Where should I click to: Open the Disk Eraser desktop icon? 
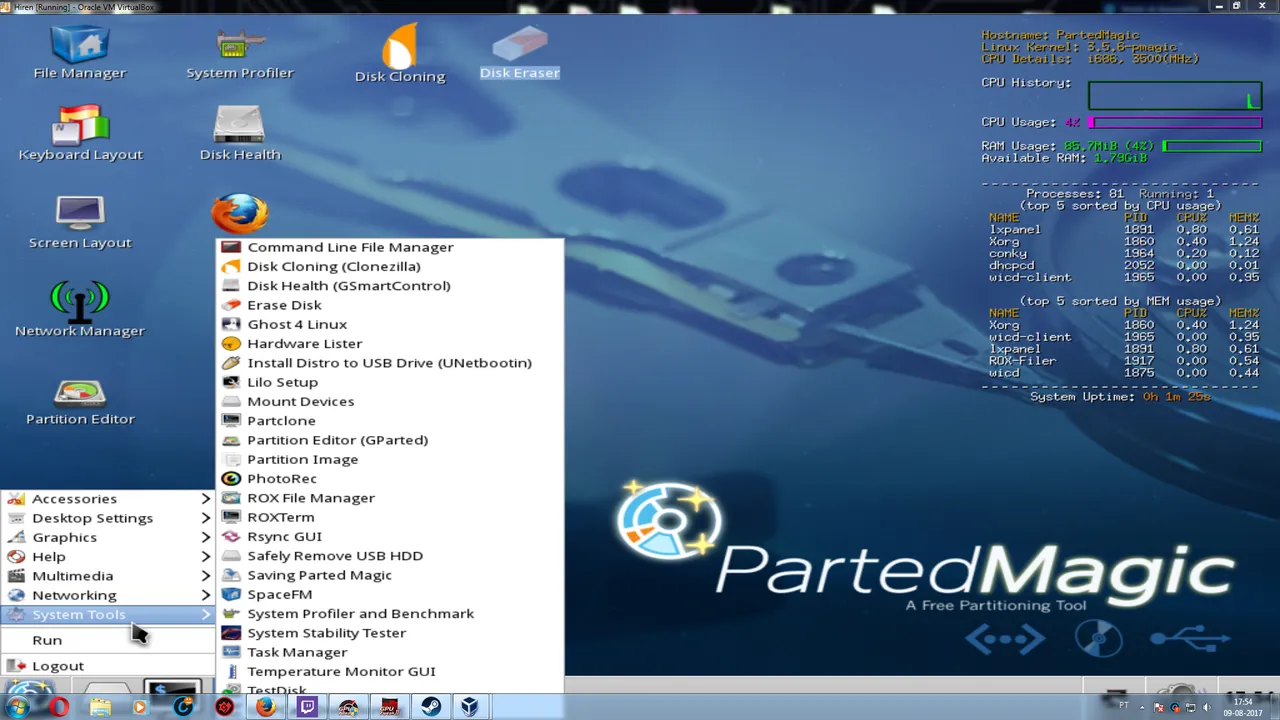point(520,52)
